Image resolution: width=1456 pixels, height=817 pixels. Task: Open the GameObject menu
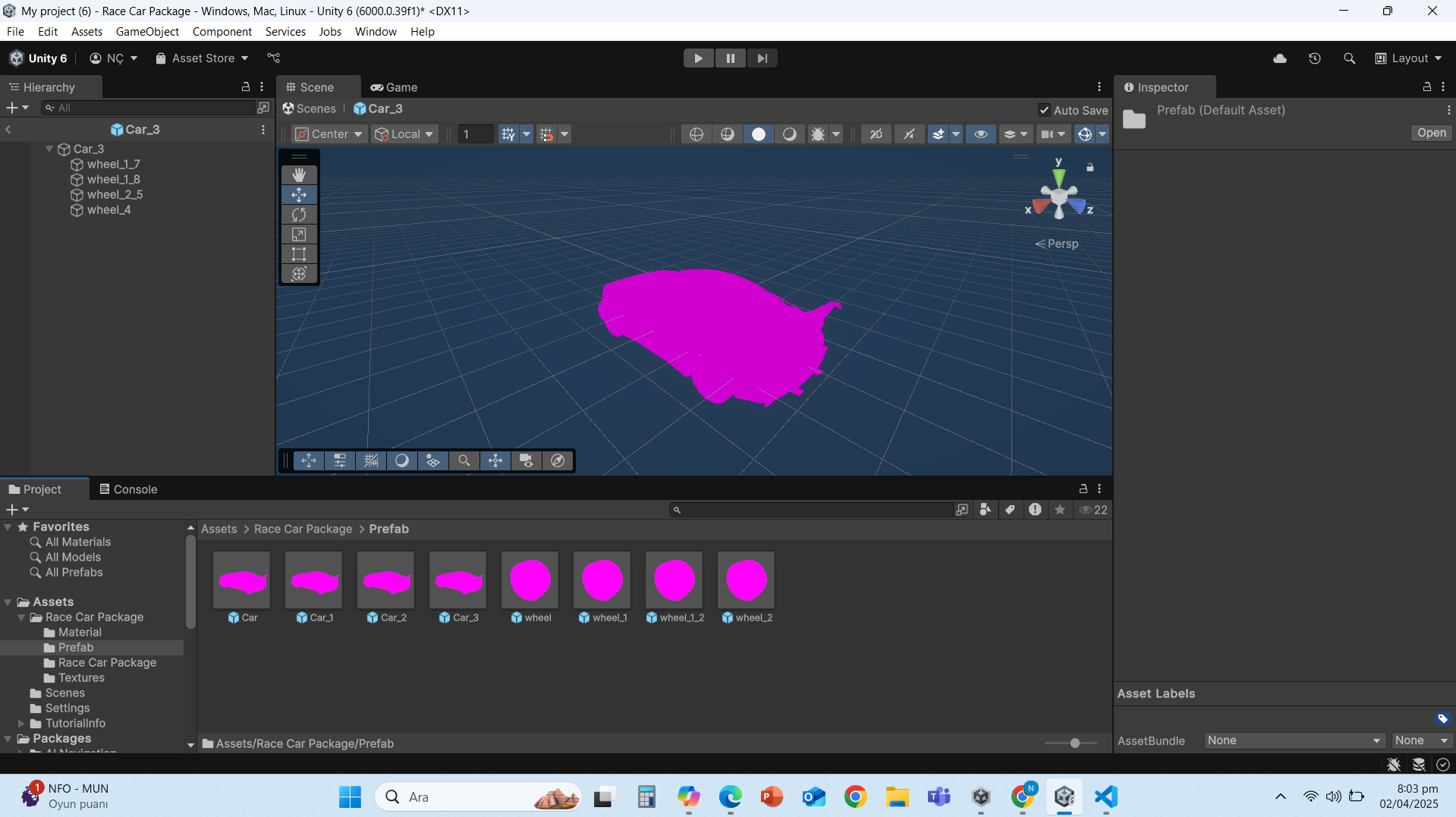[x=147, y=32]
